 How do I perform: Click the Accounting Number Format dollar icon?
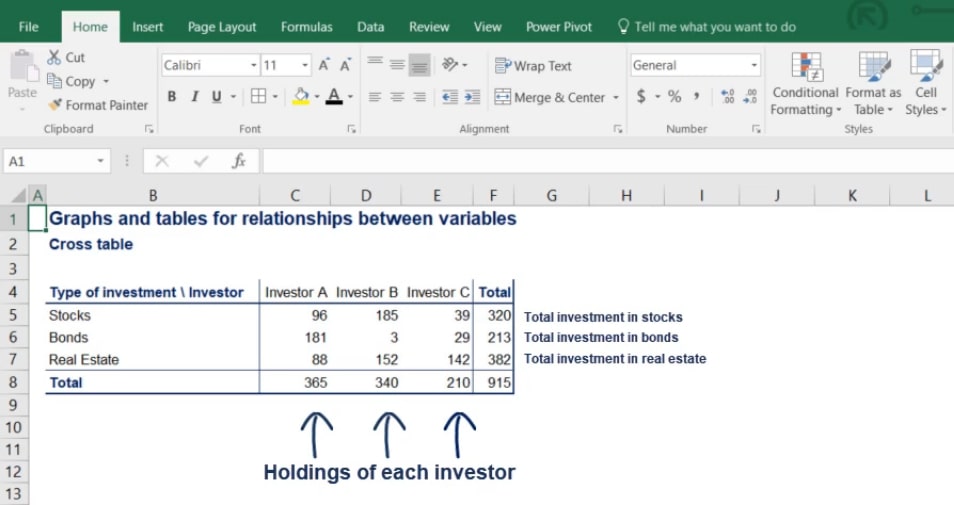[641, 97]
